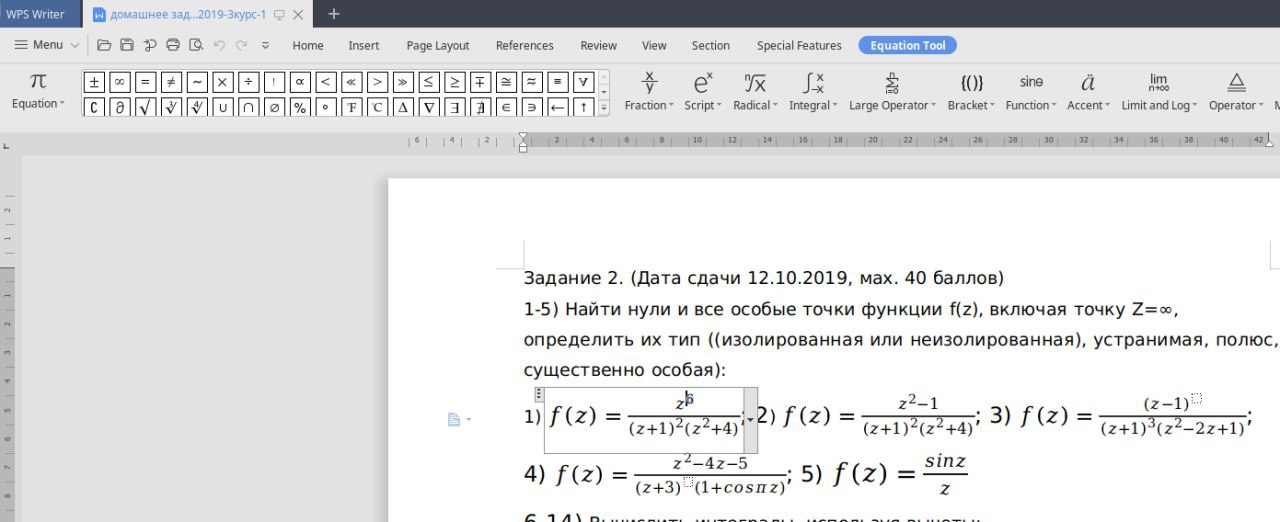Switch to the Insert tab
The height and width of the screenshot is (522, 1280).
coord(364,45)
